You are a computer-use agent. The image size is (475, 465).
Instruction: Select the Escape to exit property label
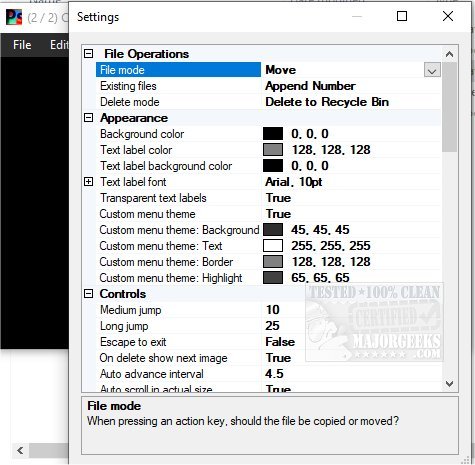[x=133, y=342]
